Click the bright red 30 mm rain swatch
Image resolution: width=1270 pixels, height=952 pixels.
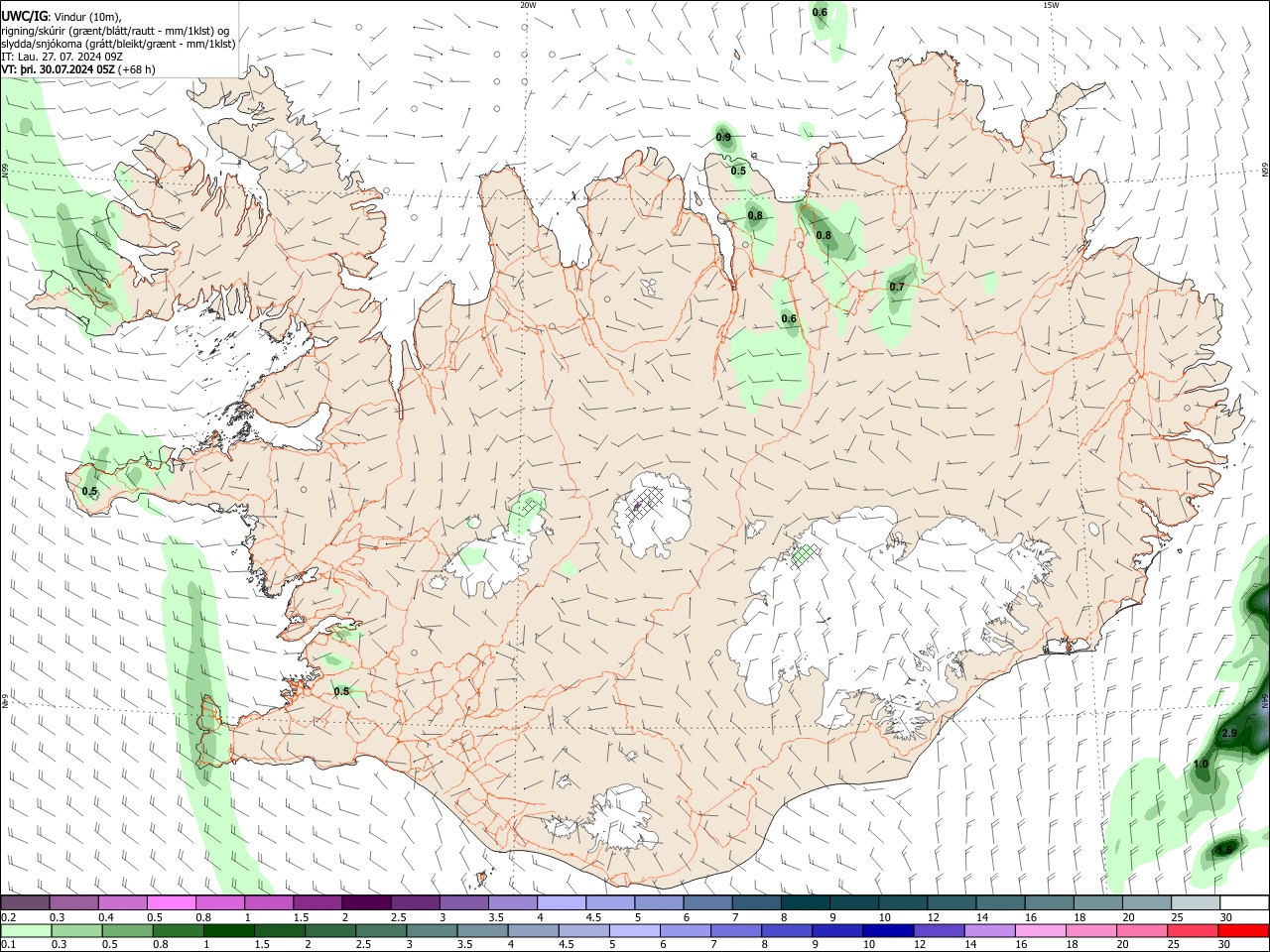pos(1245,930)
